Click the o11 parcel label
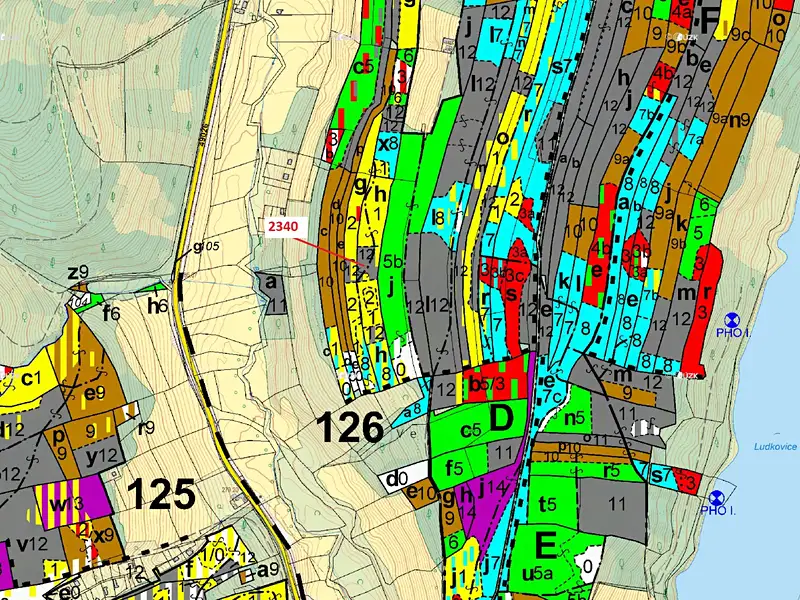The width and height of the screenshot is (800, 600). [x=593, y=438]
